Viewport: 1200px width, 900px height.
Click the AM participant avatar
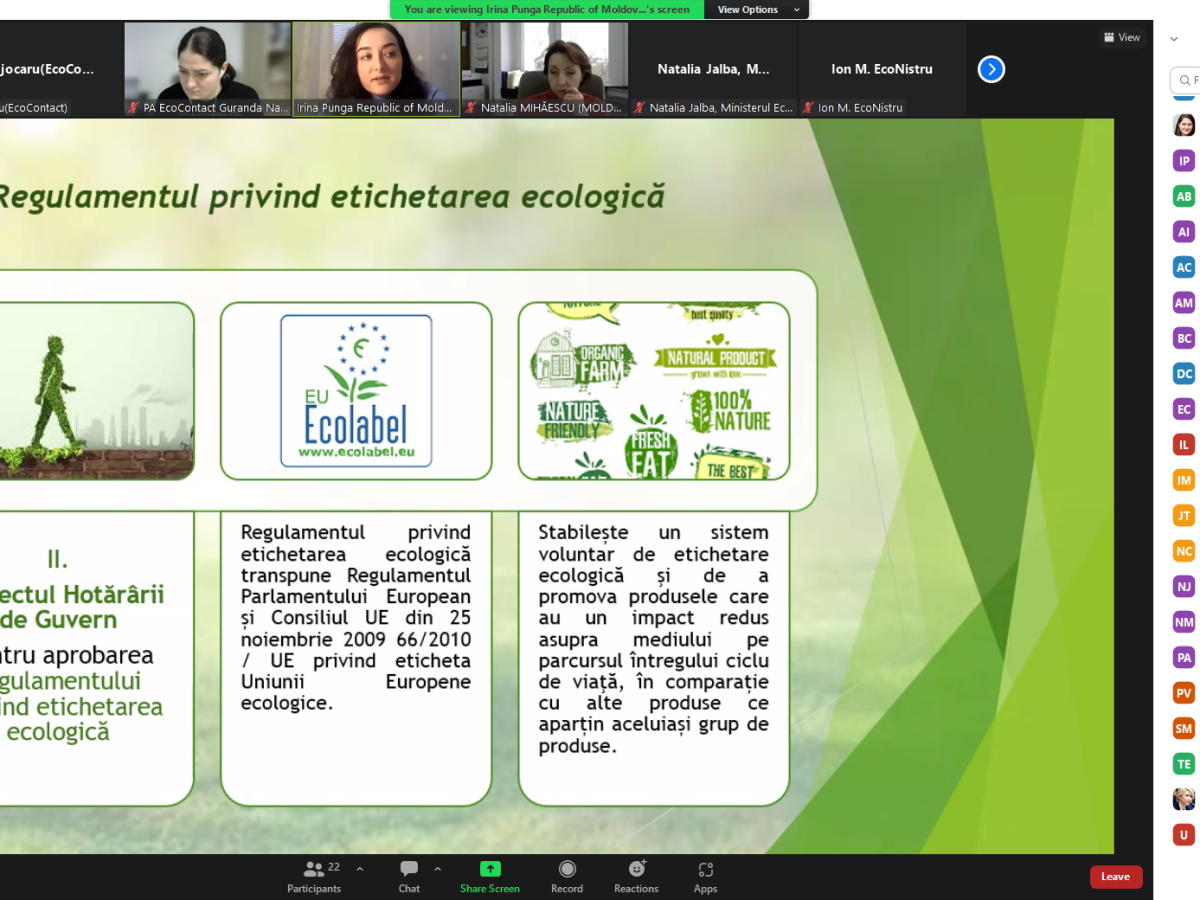pyautogui.click(x=1184, y=303)
